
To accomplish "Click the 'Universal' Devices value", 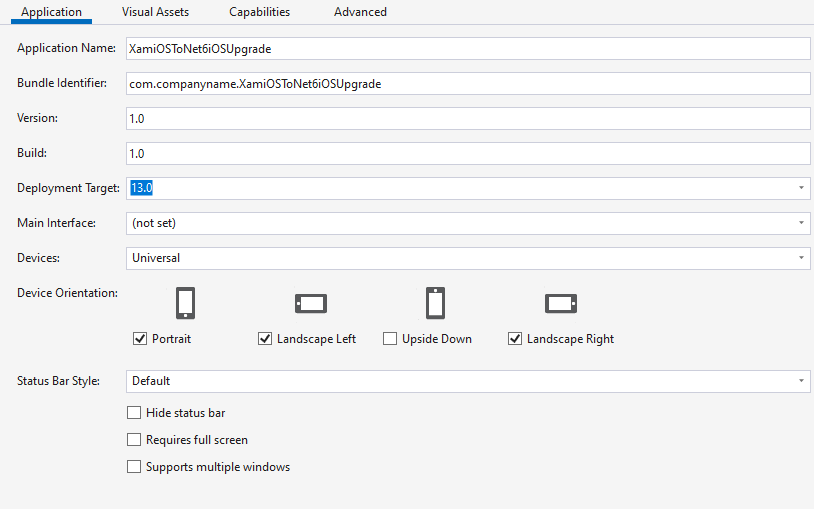I will pyautogui.click(x=156, y=258).
